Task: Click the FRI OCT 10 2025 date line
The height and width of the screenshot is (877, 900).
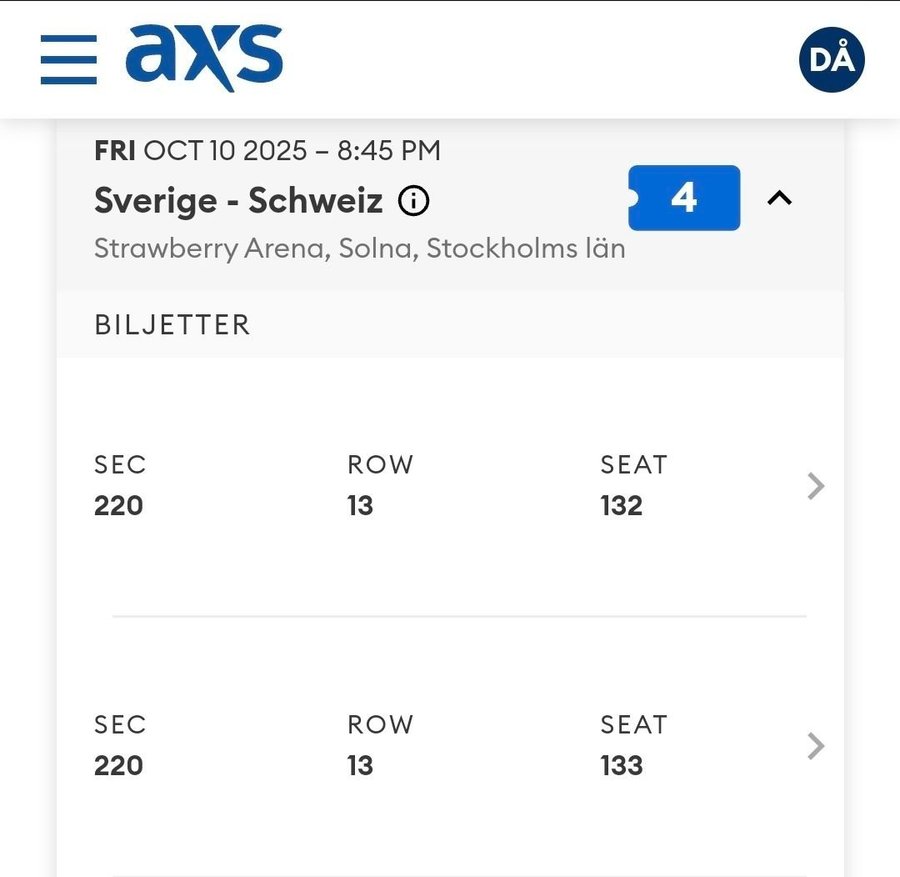Action: tap(267, 151)
